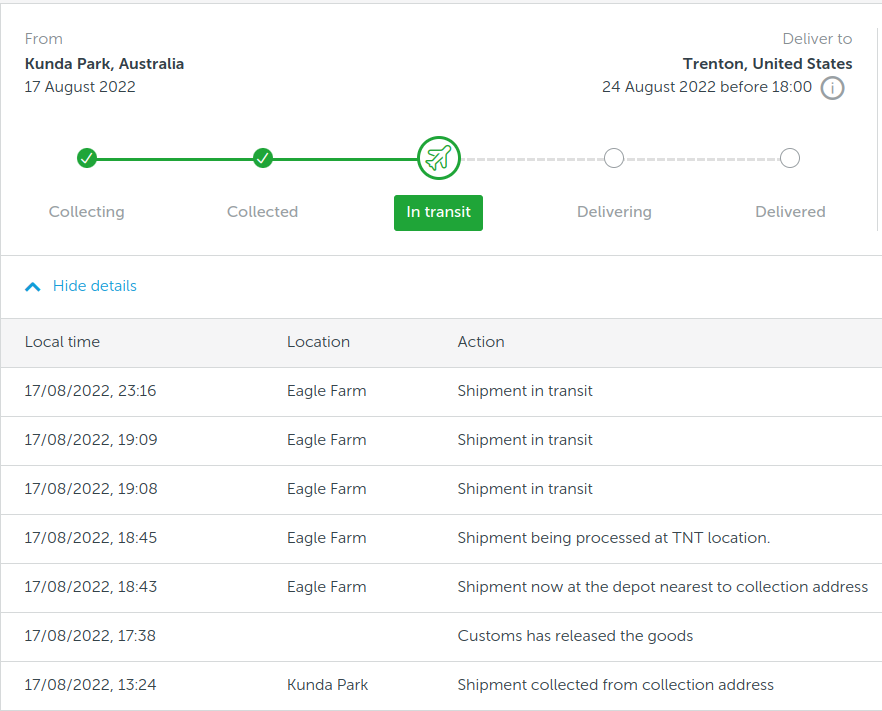The height and width of the screenshot is (711, 882).
Task: Click the Delivered step empty circle
Action: pos(790,158)
